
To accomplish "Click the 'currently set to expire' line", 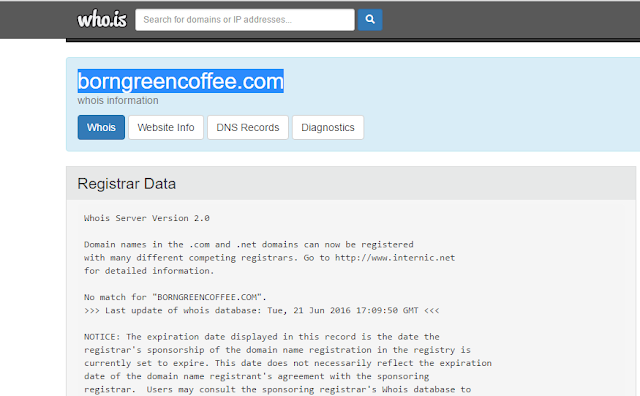I will (x=288, y=363).
